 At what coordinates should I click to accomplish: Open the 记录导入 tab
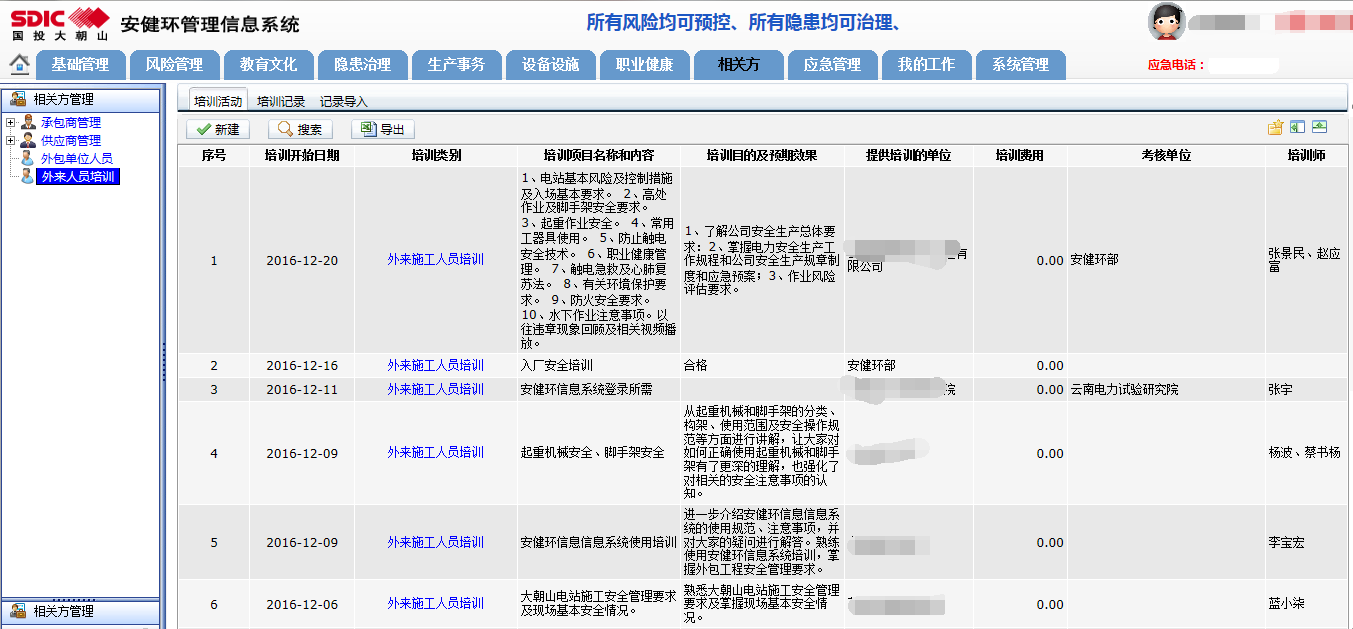pyautogui.click(x=344, y=101)
